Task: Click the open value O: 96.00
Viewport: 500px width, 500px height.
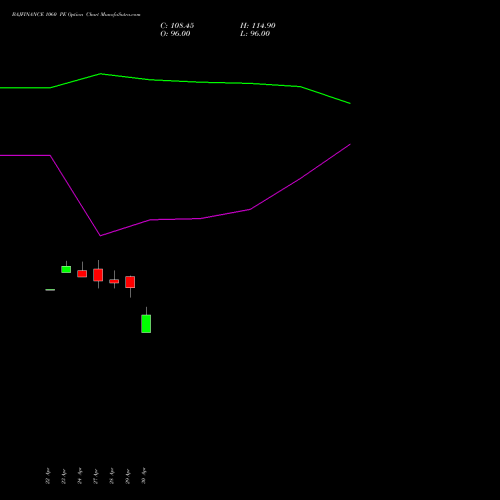Action: click(175, 34)
